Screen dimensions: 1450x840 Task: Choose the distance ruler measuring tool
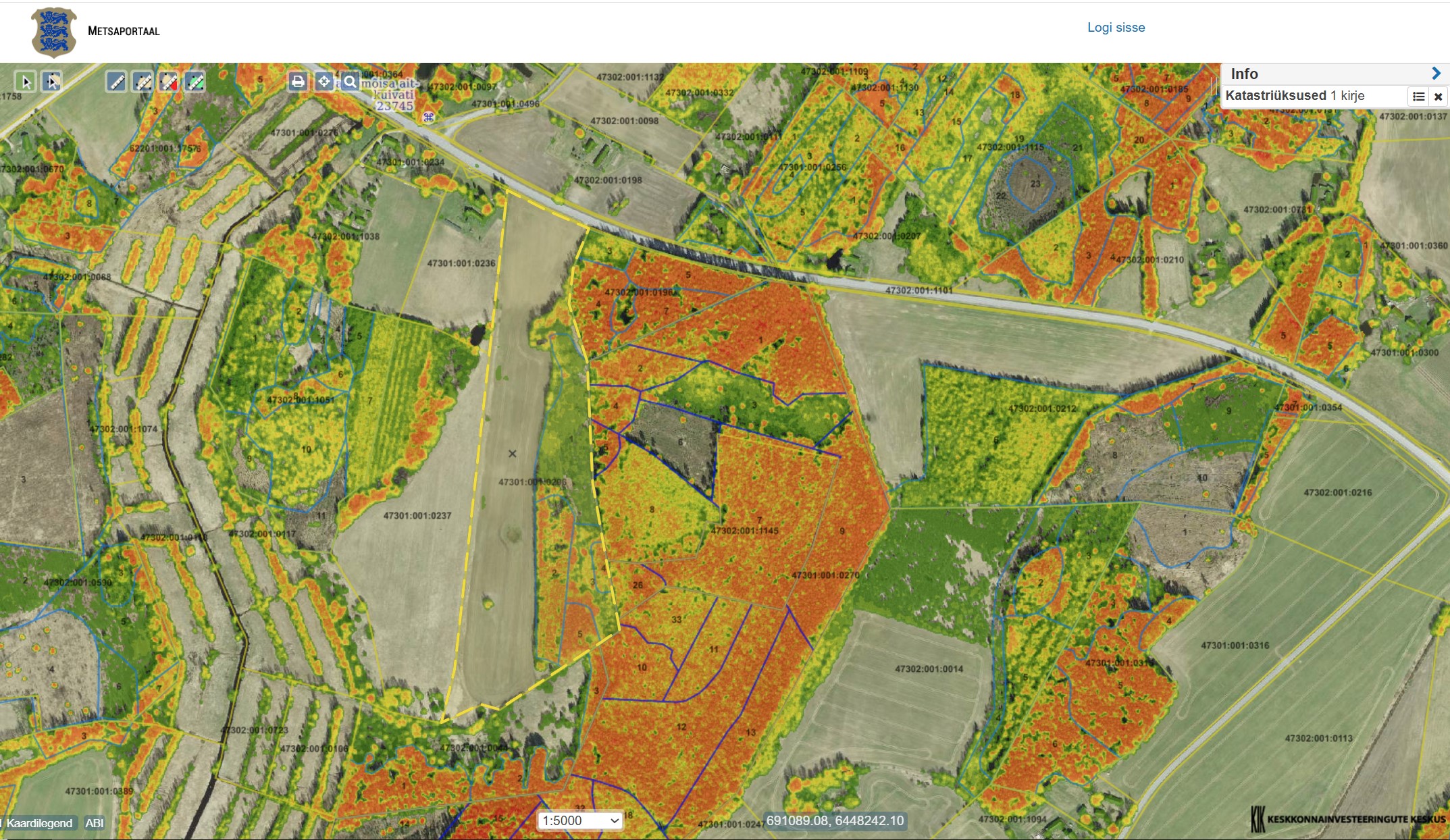[116, 82]
